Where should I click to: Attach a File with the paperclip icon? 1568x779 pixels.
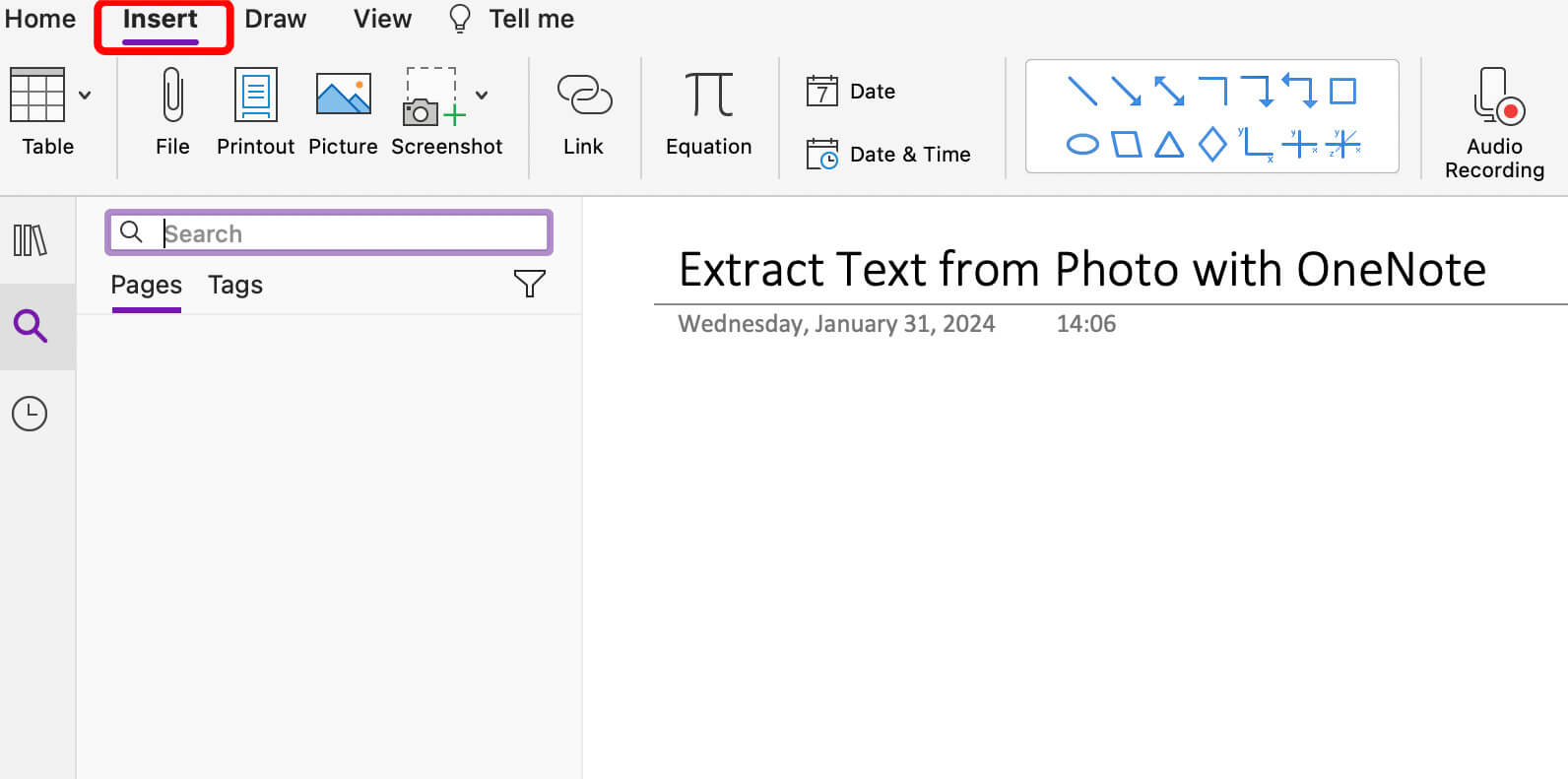[x=172, y=111]
